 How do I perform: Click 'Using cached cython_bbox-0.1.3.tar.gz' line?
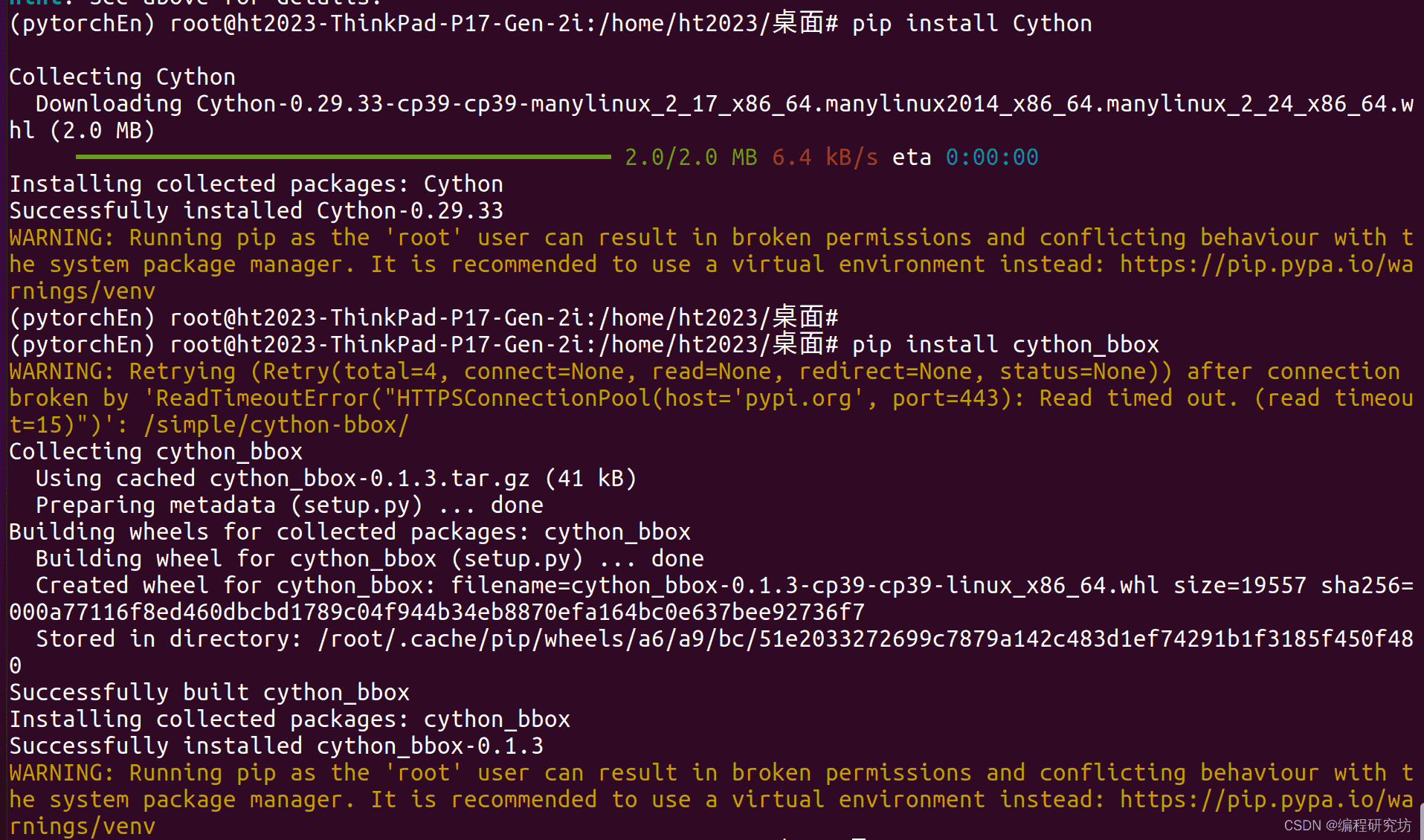tap(336, 479)
